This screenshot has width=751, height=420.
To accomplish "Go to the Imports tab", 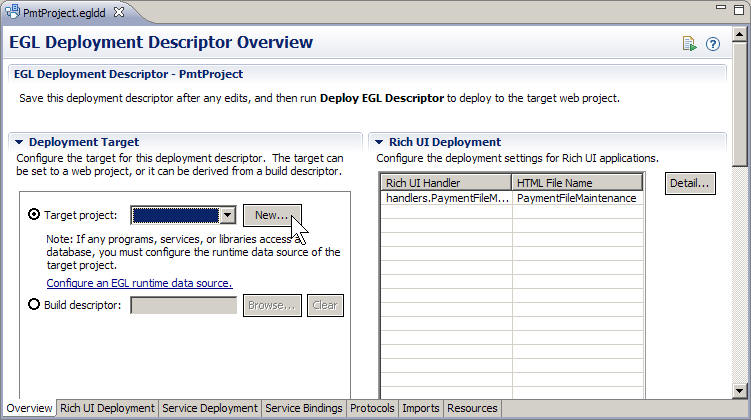I will click(421, 409).
